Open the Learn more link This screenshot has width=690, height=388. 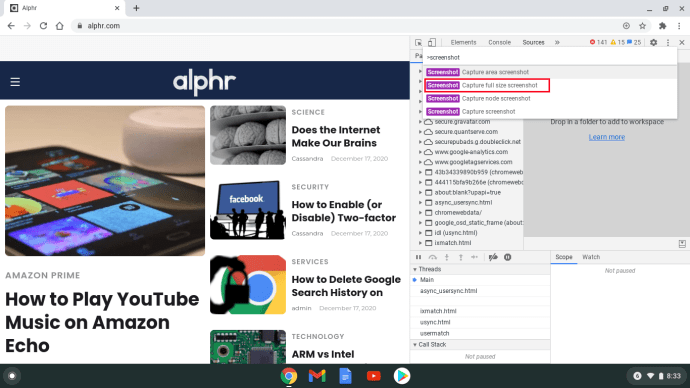[x=607, y=137]
